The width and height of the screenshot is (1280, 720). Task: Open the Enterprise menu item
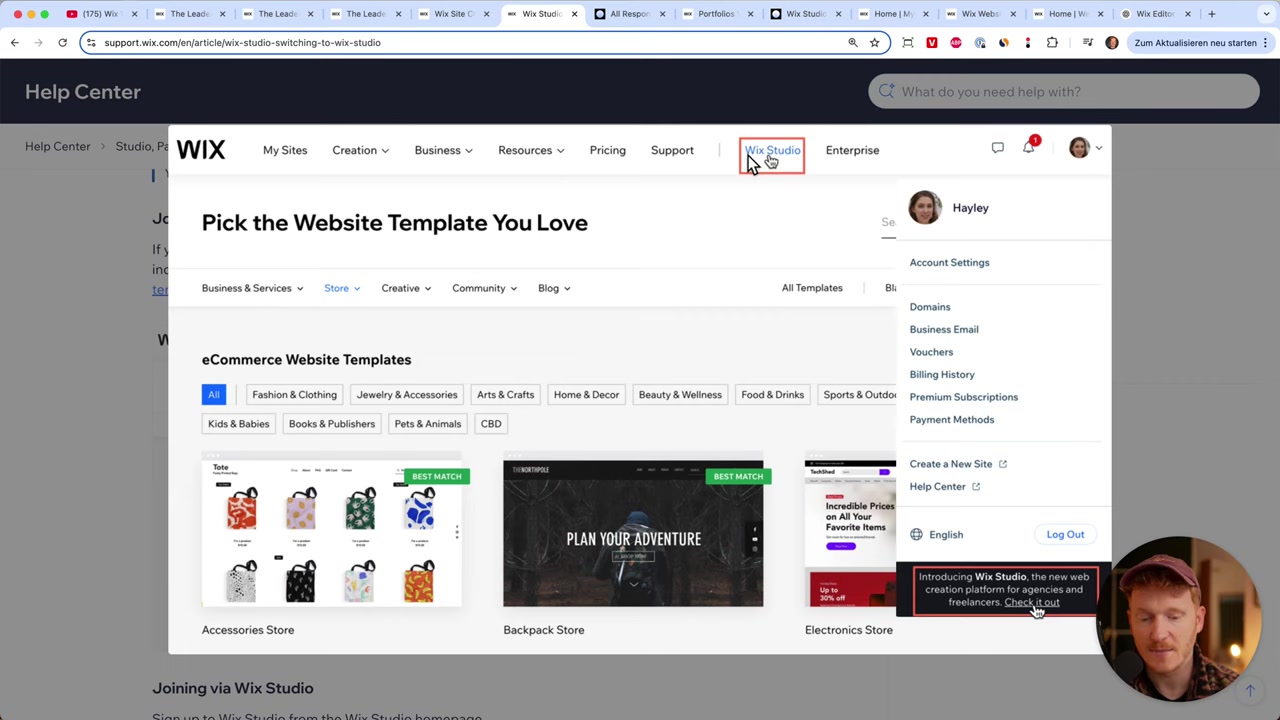tap(852, 150)
